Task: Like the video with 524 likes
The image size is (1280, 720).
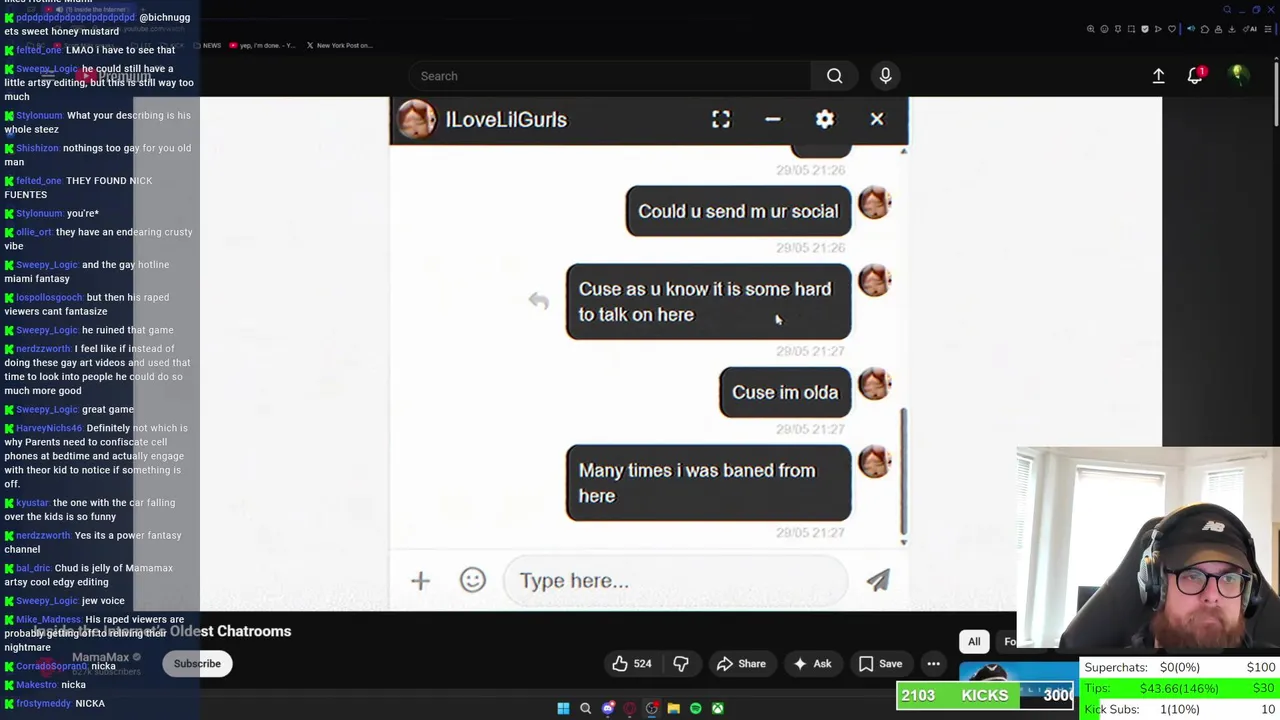Action: tap(631, 664)
